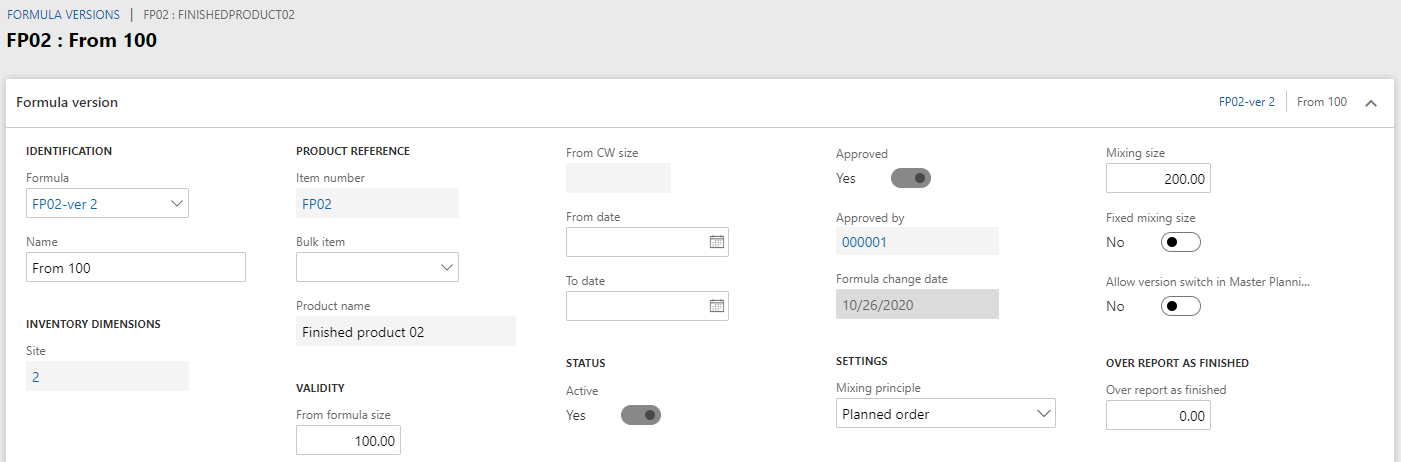The width and height of the screenshot is (1401, 462).
Task: Toggle the Approved switch
Action: (x=911, y=178)
